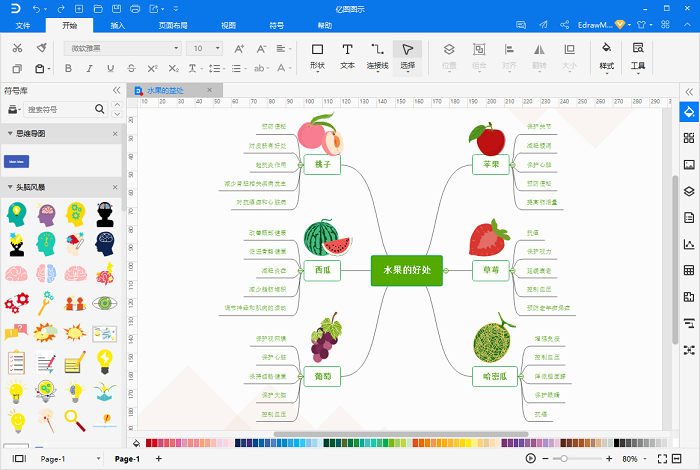Toggle underline text formatting
Viewport: 700px width, 470px height.
[x=112, y=69]
